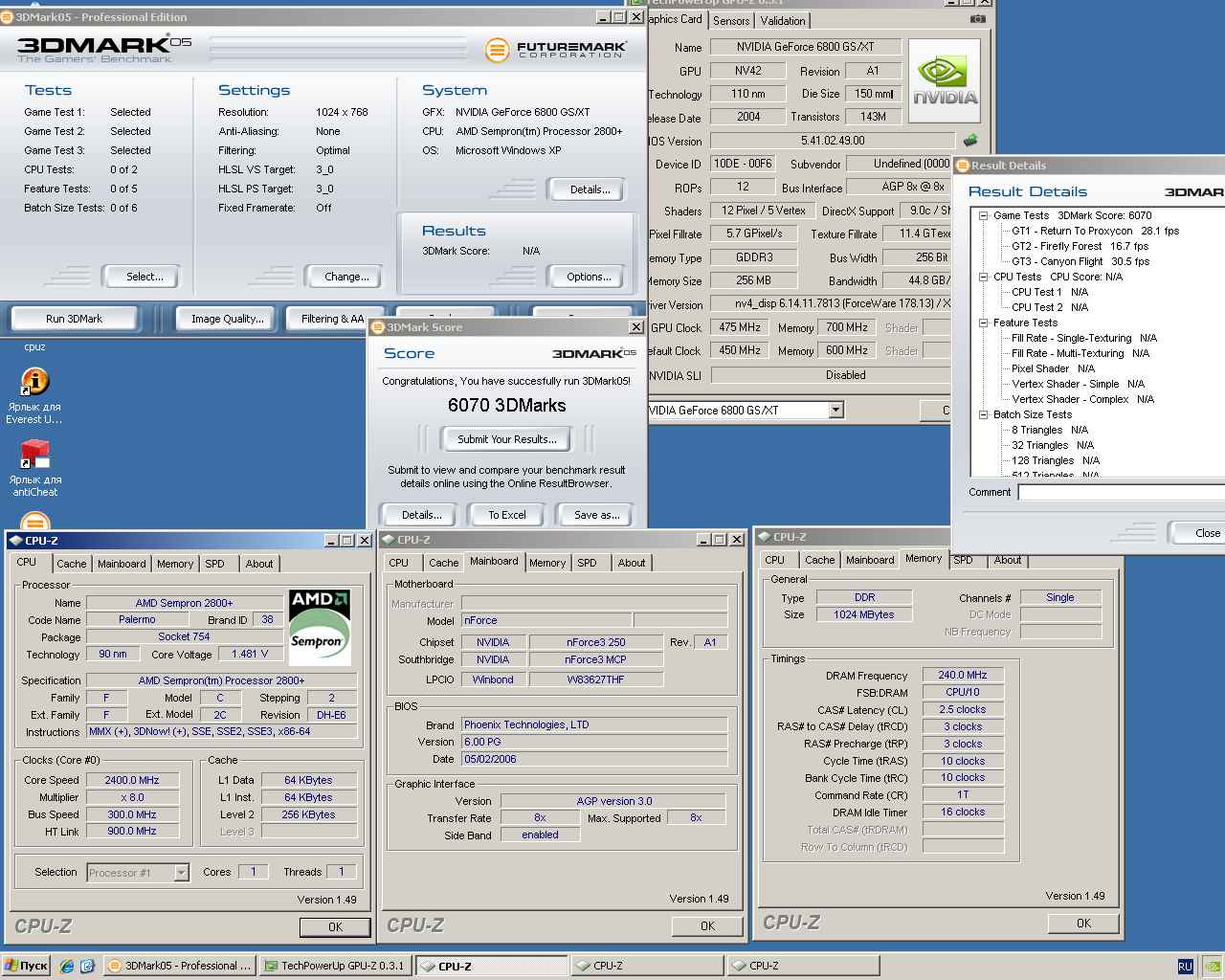Click DRAM Frequency value 240.0 MHz

tap(962, 676)
